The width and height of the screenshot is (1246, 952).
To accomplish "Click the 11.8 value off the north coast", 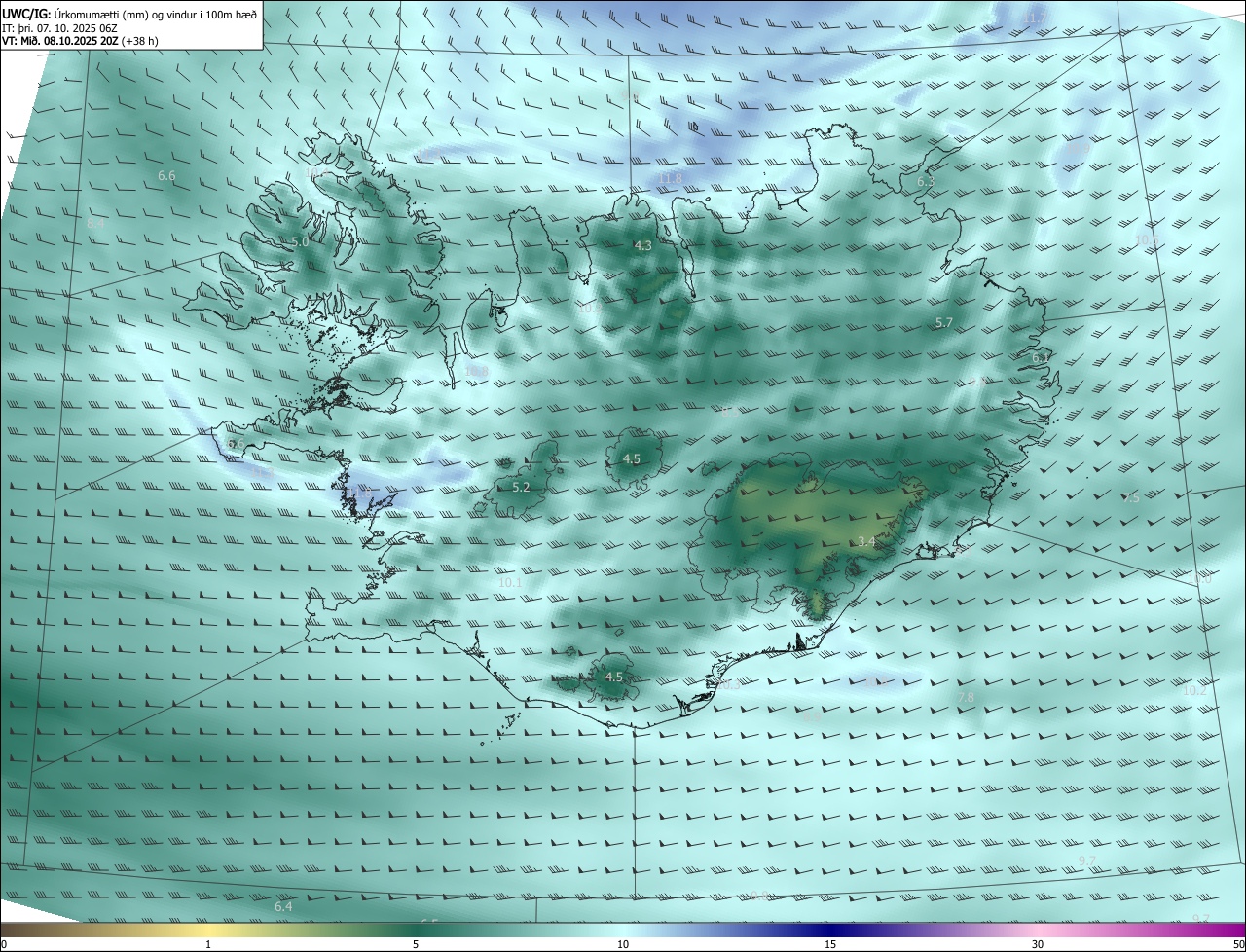I will [x=671, y=178].
